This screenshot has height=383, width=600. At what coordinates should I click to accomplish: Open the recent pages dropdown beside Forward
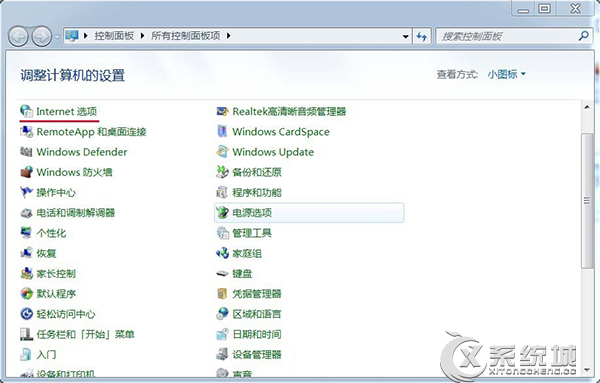[x=57, y=37]
